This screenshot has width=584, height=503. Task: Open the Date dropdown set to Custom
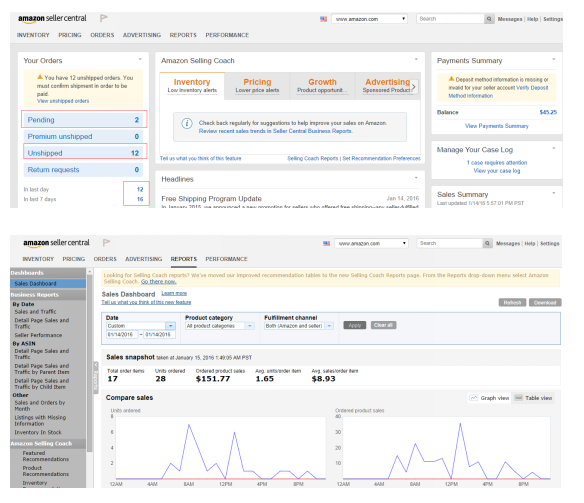141,326
